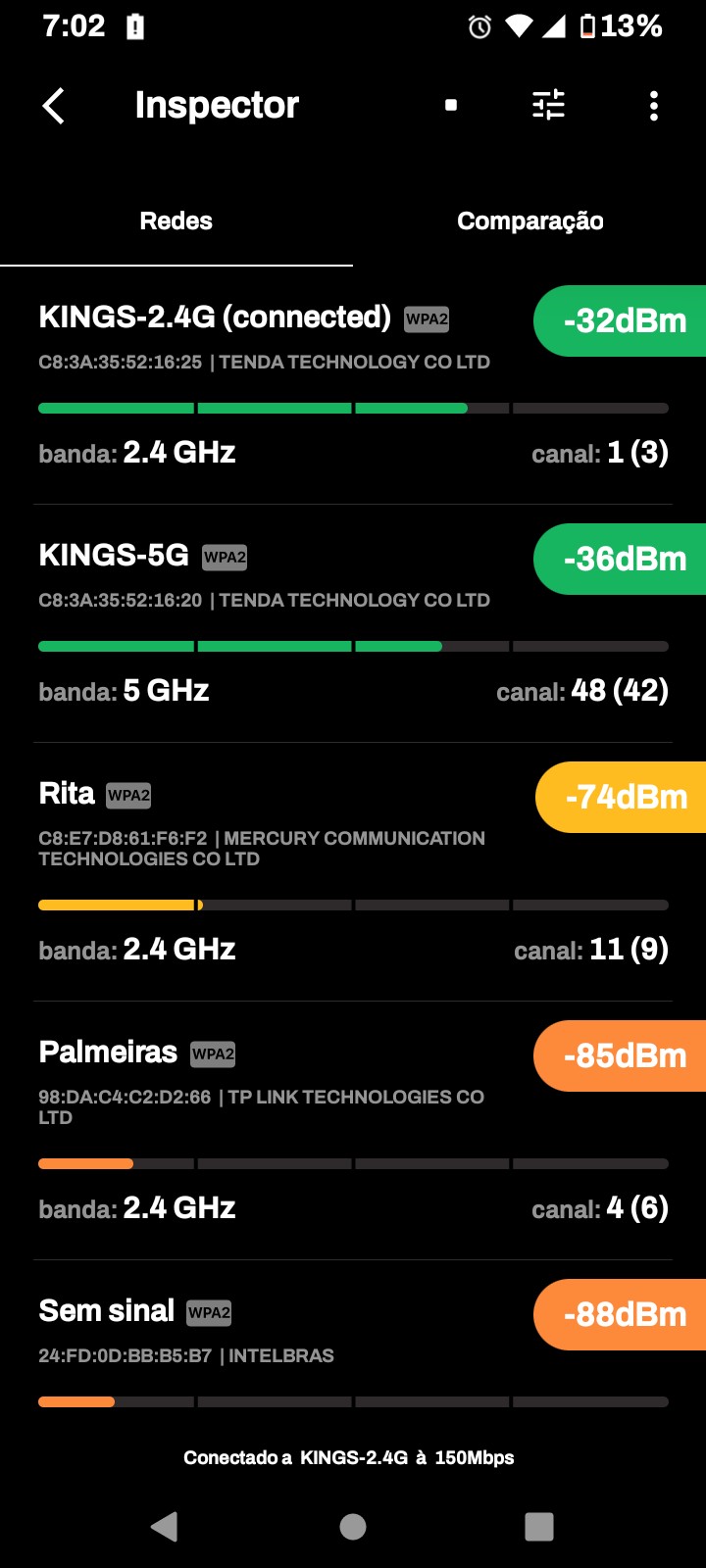Tap the WPA2 badge beside Palmeiras

[213, 1054]
